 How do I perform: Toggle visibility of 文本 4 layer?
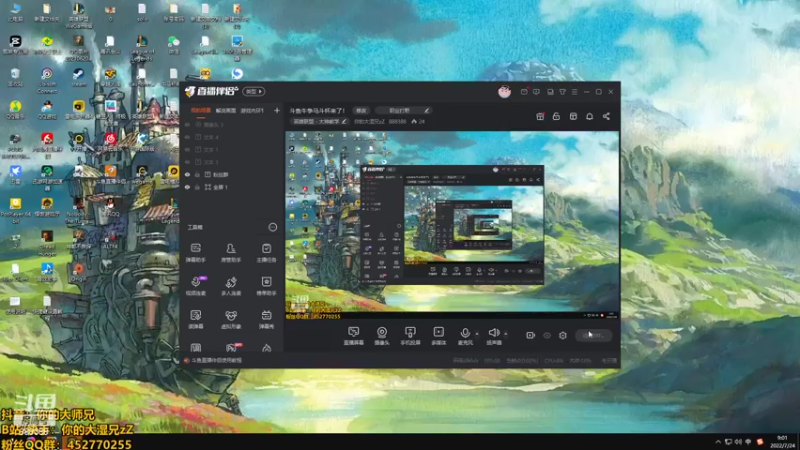point(187,137)
